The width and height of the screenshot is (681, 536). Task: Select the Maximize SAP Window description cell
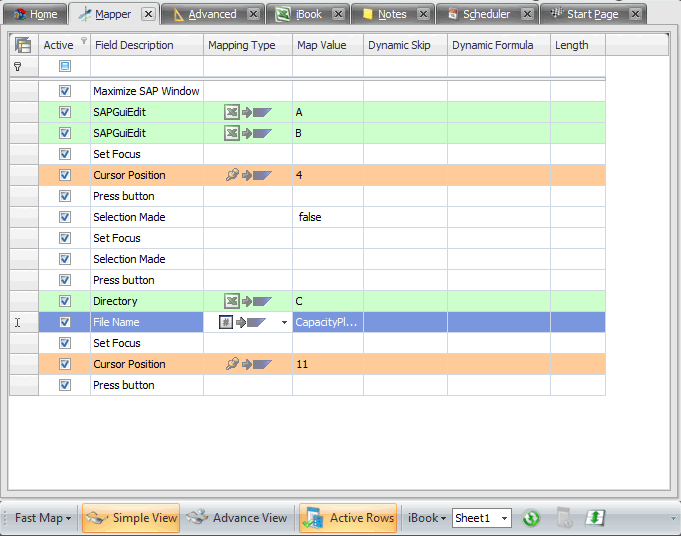pyautogui.click(x=147, y=91)
